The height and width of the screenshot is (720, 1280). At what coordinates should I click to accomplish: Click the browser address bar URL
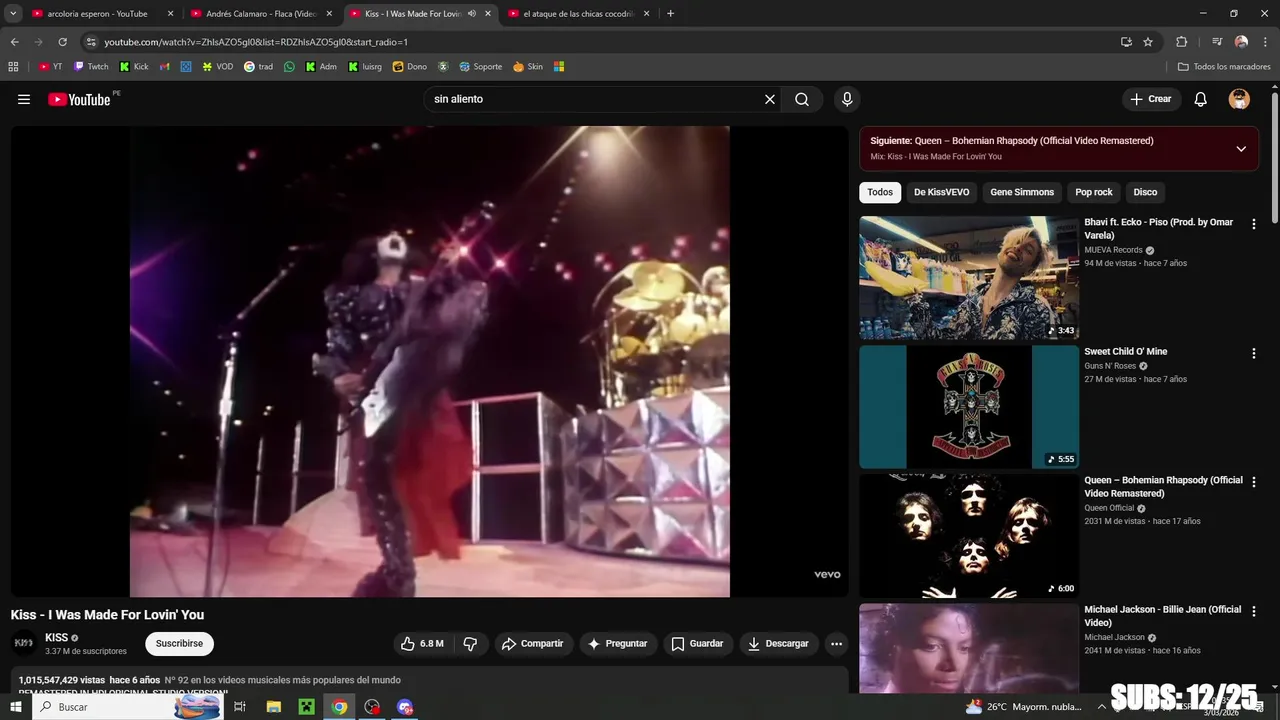(x=256, y=42)
